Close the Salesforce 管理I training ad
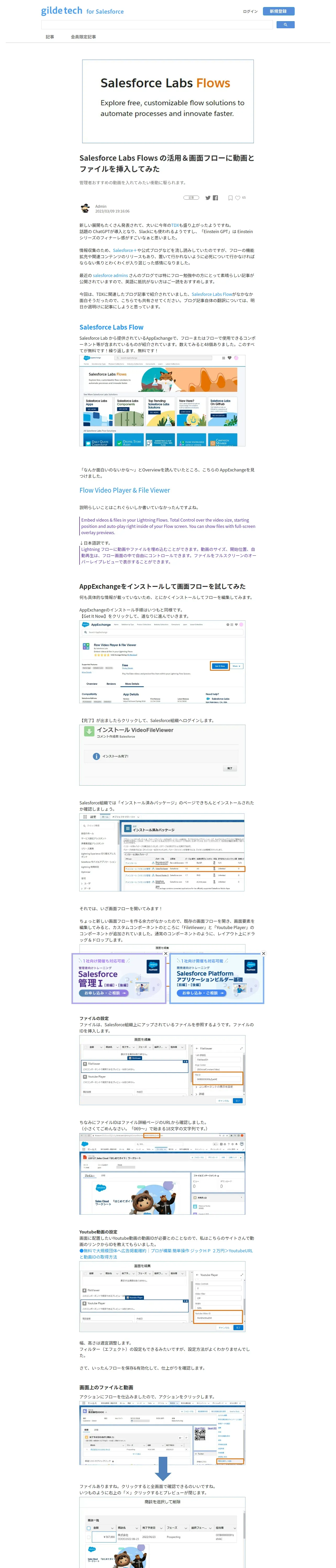Viewport: 336px width, 1568px height. coord(165,954)
